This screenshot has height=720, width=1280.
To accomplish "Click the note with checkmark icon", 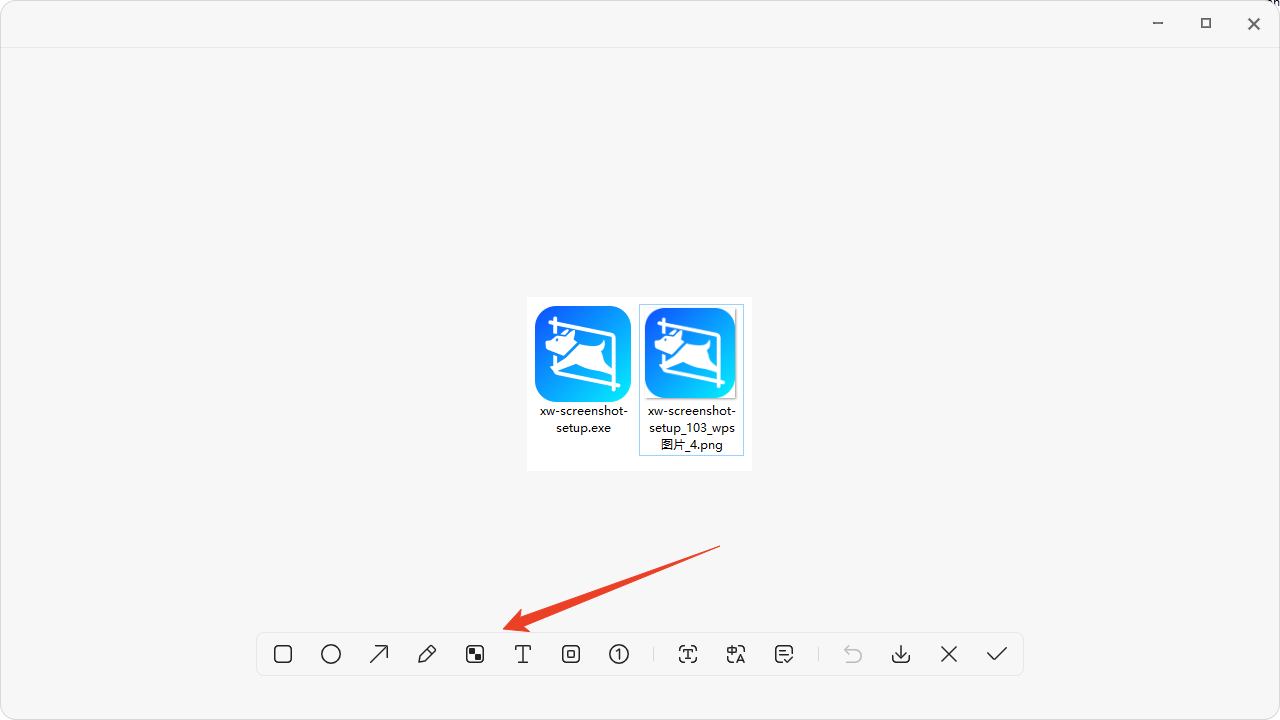I will [784, 654].
